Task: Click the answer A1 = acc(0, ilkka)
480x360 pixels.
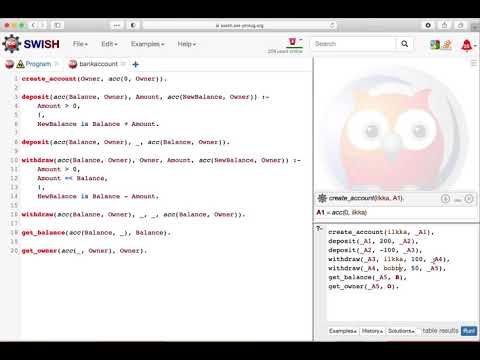Action: click(x=342, y=212)
